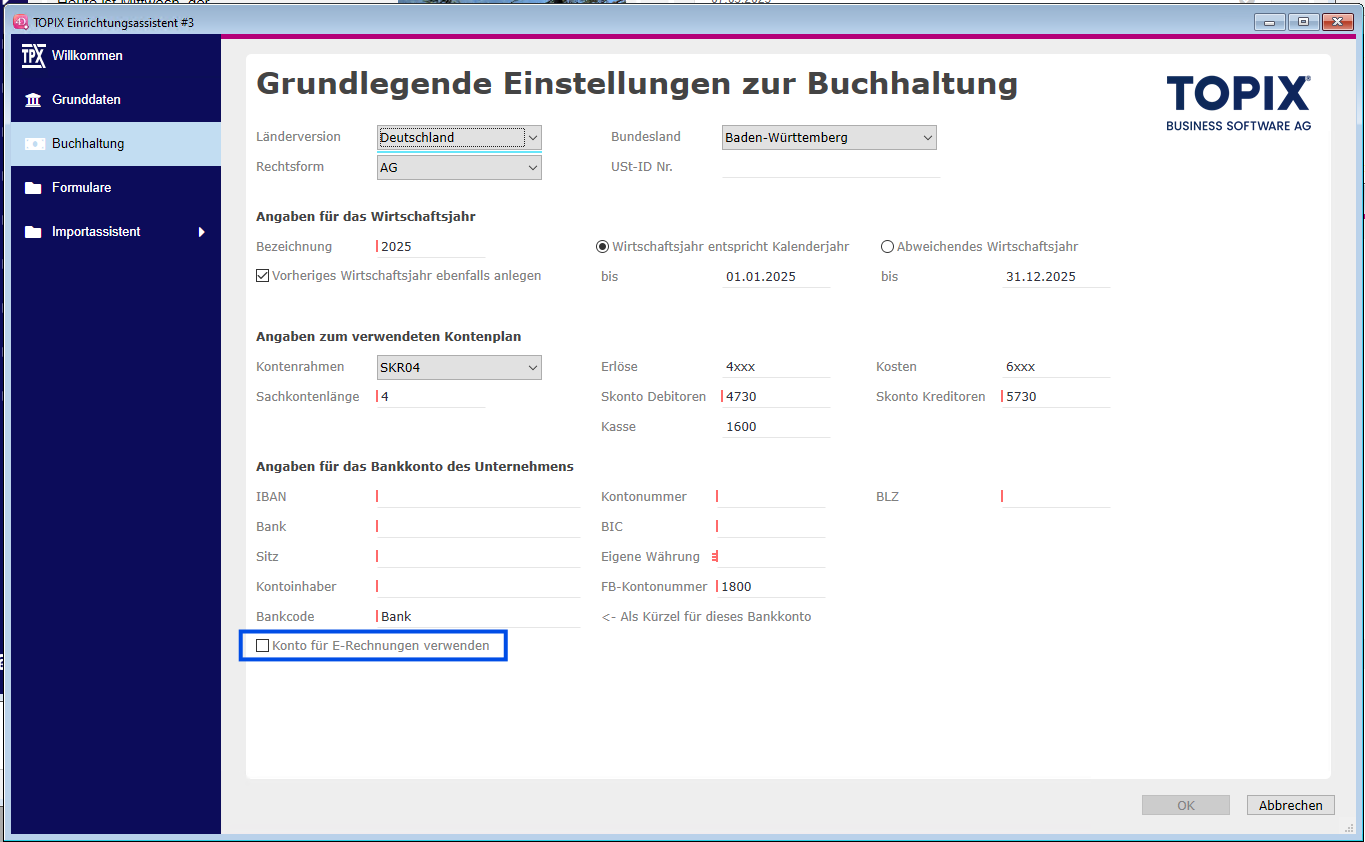The width and height of the screenshot is (1365, 842).
Task: Close the Einrichtungsassistent window
Action: click(1336, 21)
